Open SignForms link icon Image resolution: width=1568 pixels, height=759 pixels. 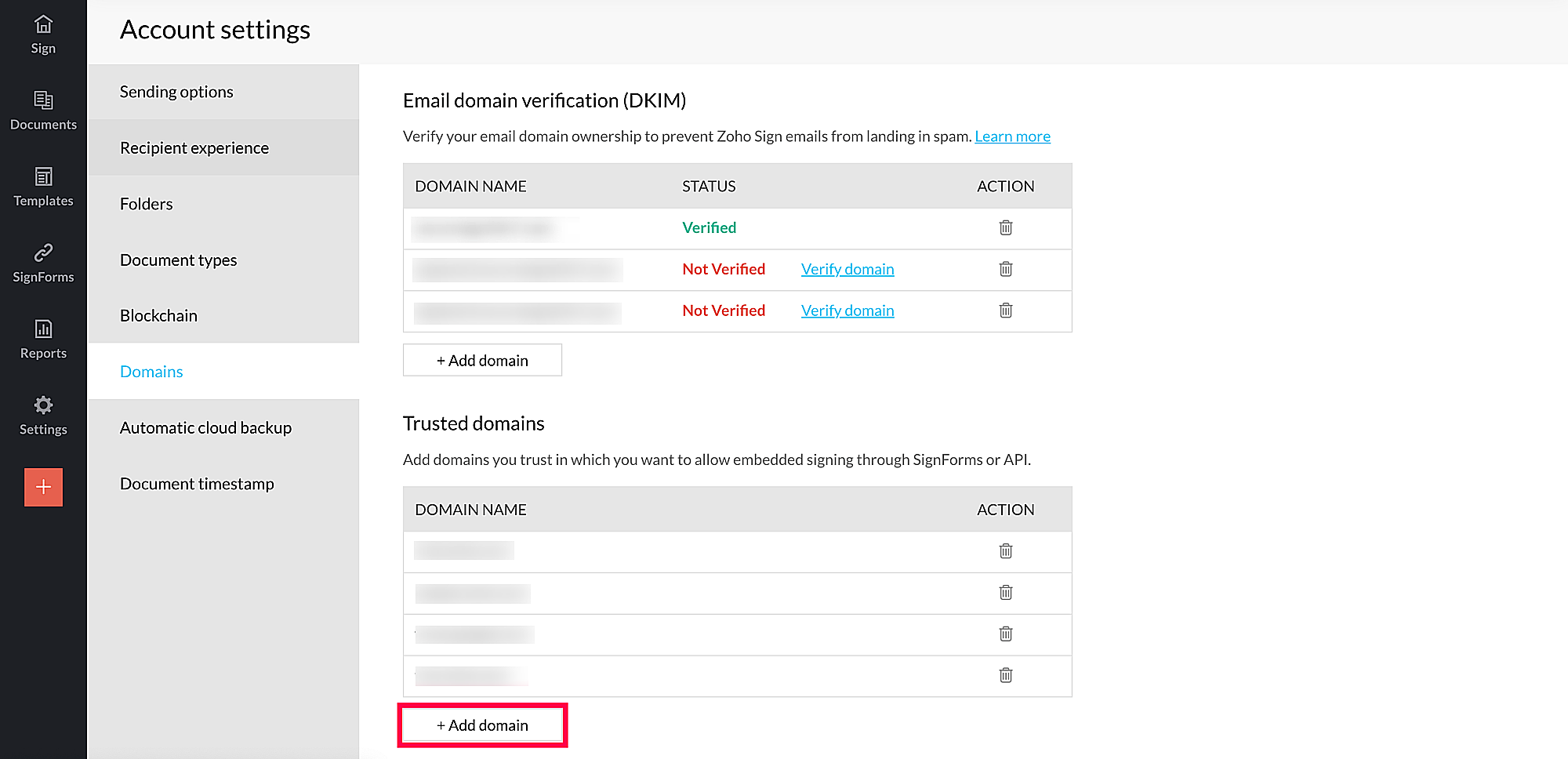tap(43, 253)
